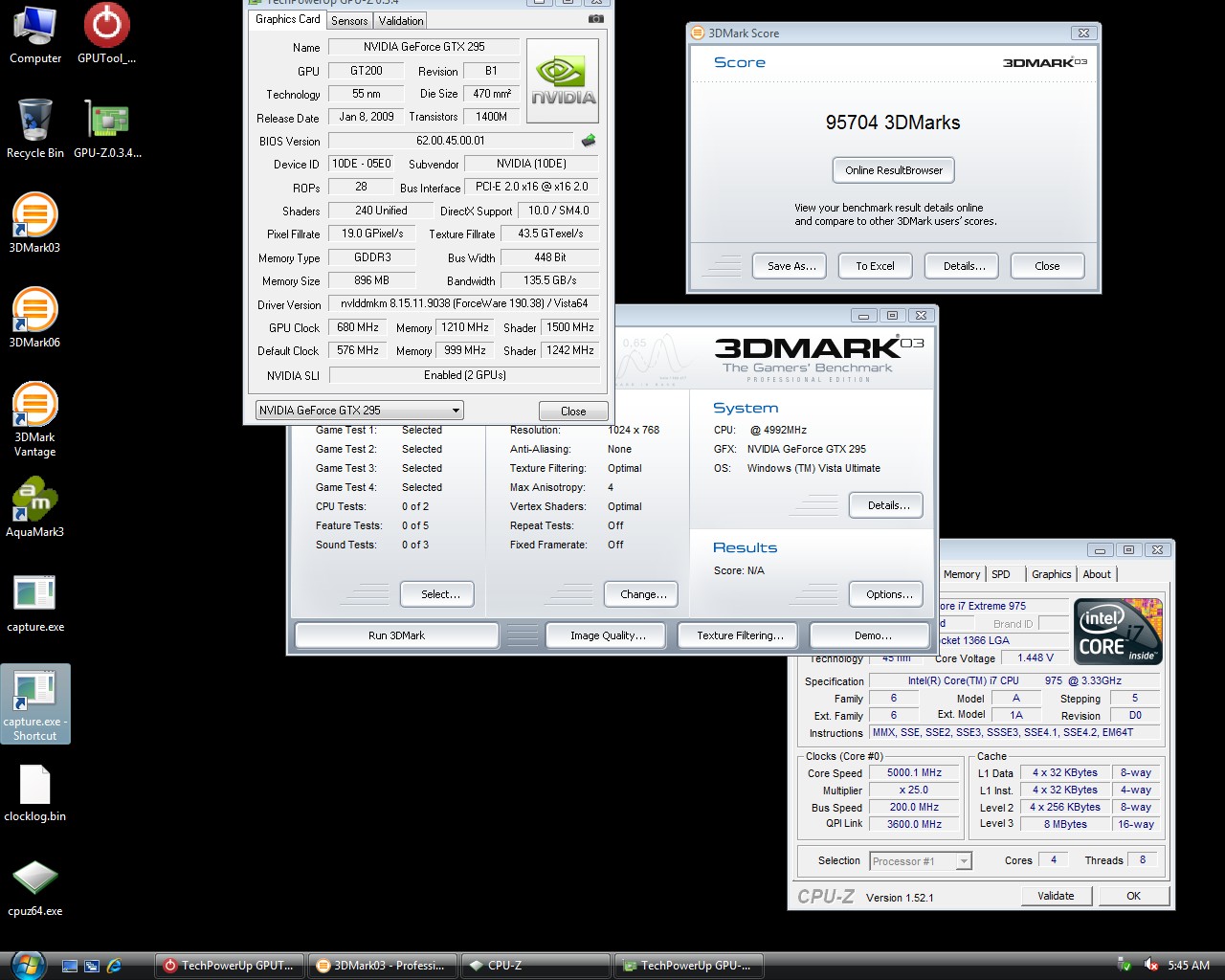The image size is (1225, 980).
Task: Click the GPU-Z BIOS save chip icon
Action: pos(589,141)
